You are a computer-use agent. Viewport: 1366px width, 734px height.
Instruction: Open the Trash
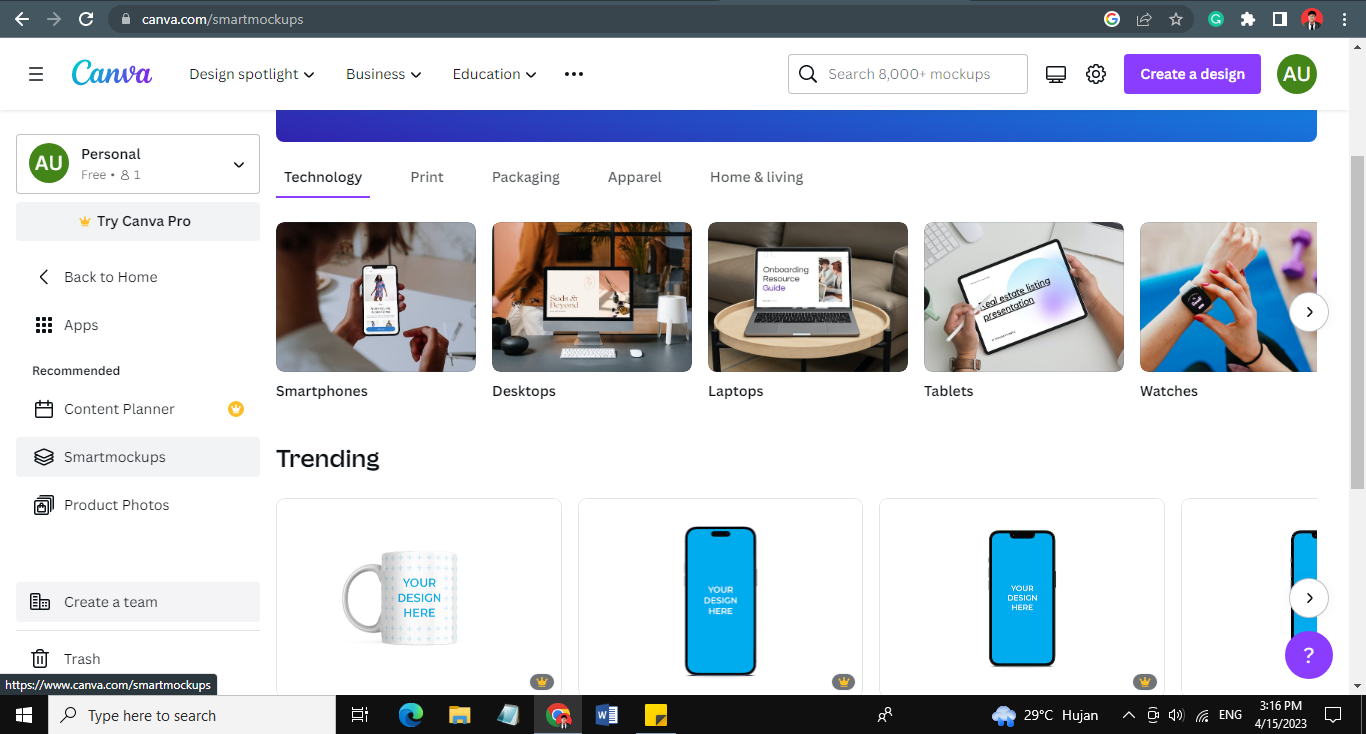[82, 658]
